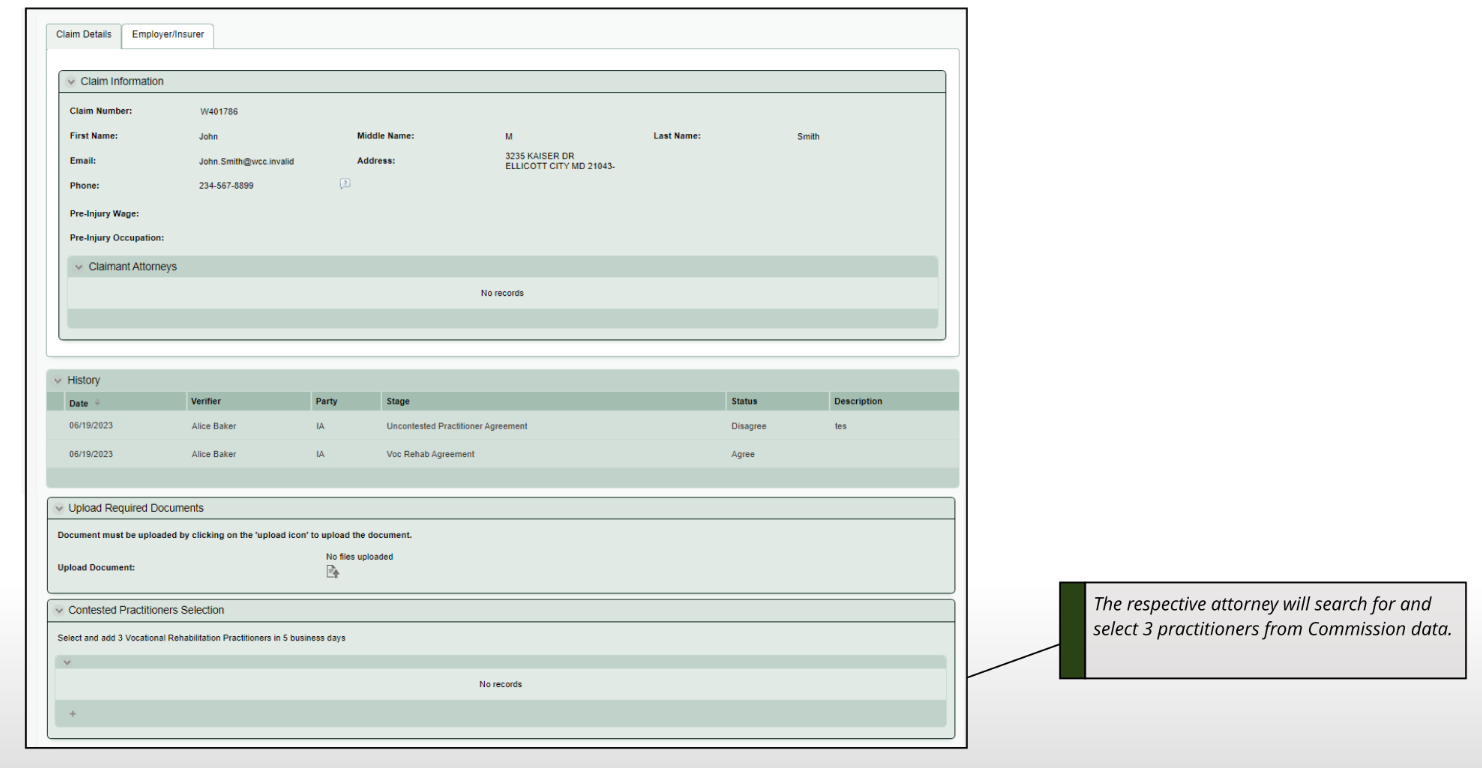Collapse the History section
This screenshot has width=1482, height=768.
59,380
